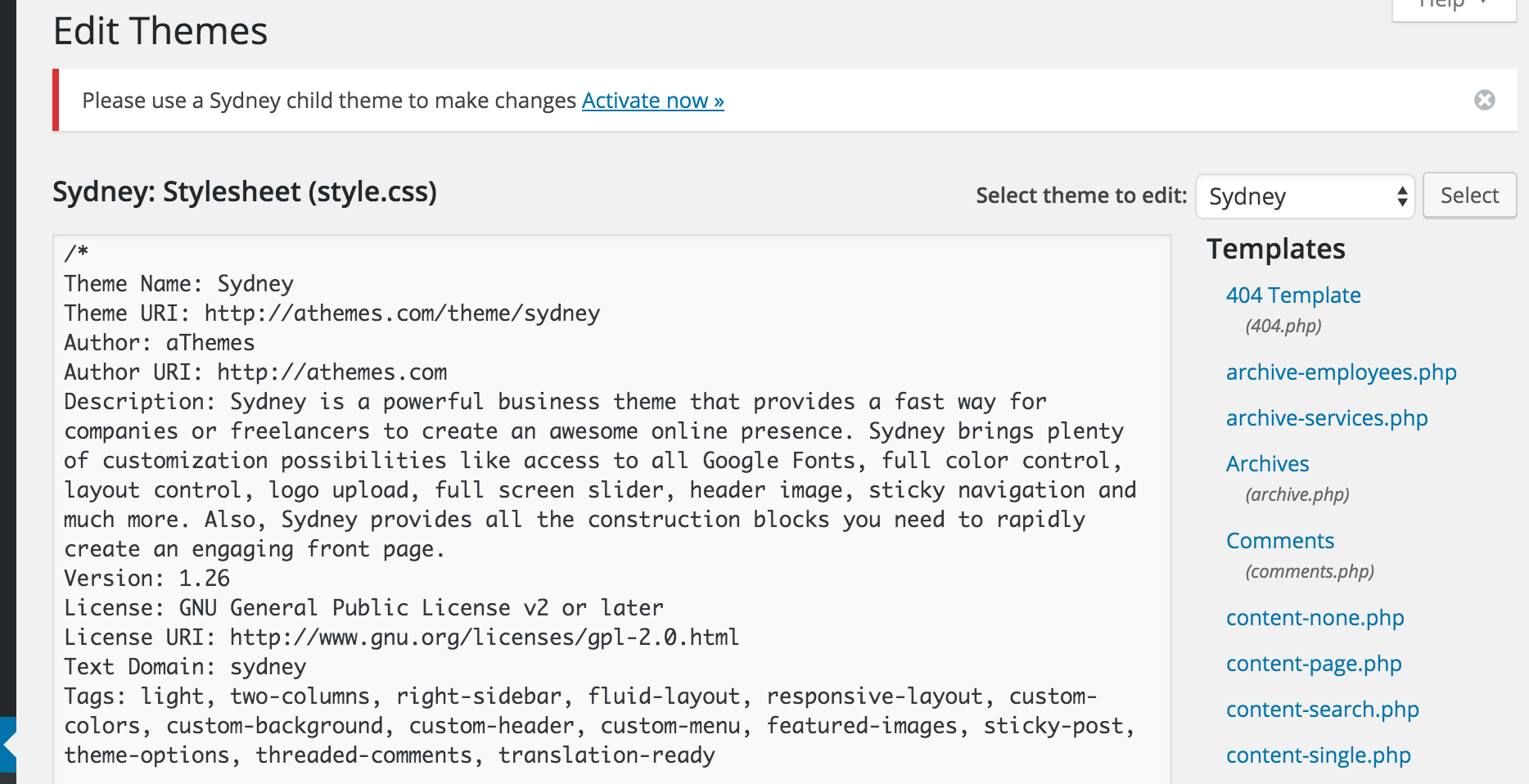Open archive-employees.php template

click(1341, 372)
